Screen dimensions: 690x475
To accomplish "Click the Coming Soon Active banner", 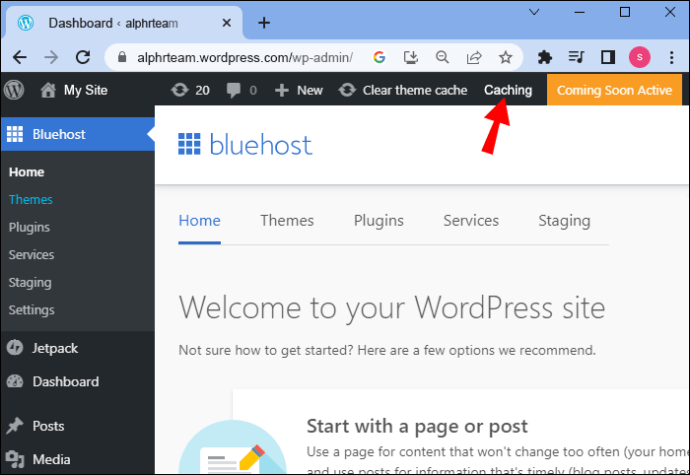I will pos(614,90).
